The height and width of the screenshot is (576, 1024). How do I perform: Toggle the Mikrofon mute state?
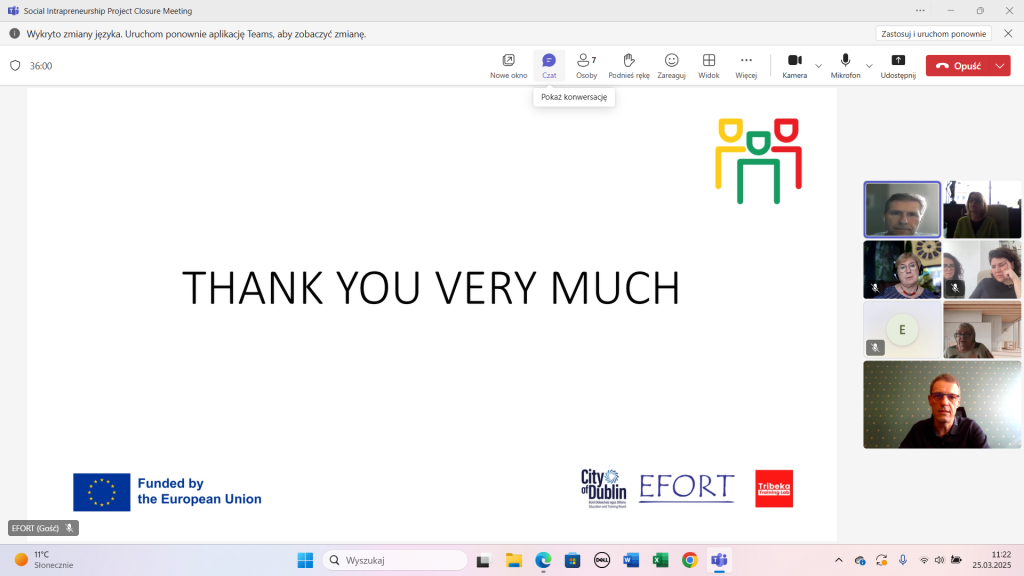point(845,65)
